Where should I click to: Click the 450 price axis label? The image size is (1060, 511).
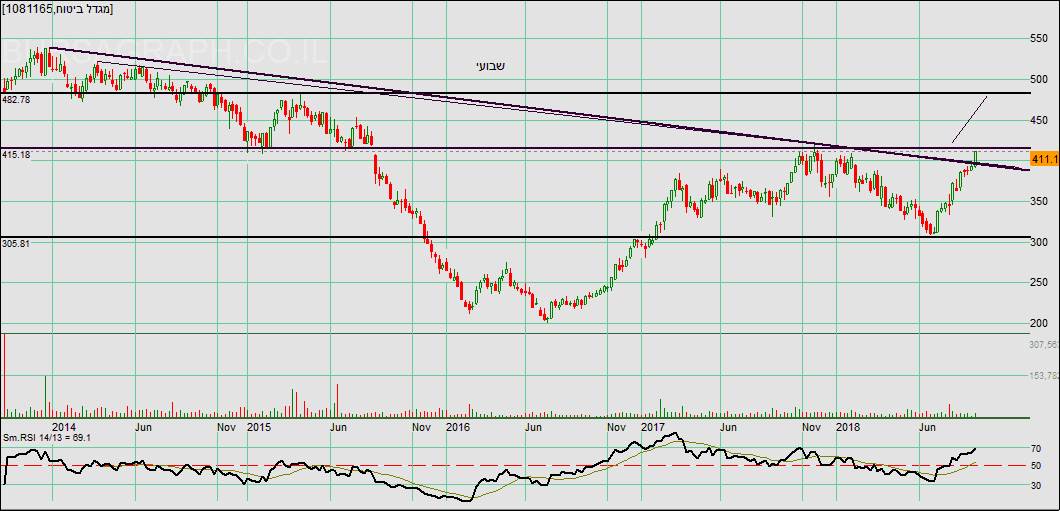1040,121
